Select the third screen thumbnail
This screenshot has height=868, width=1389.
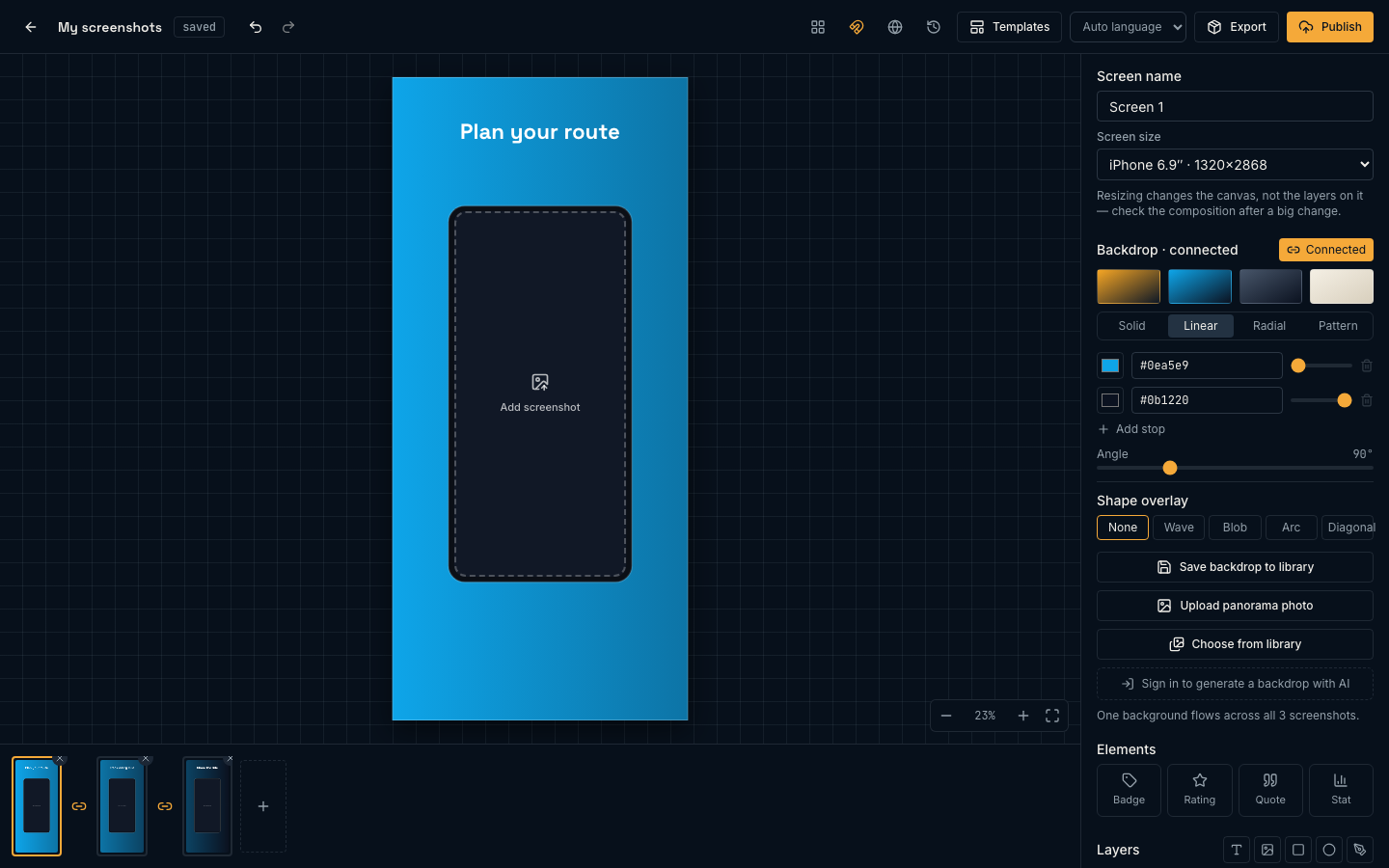click(x=207, y=806)
